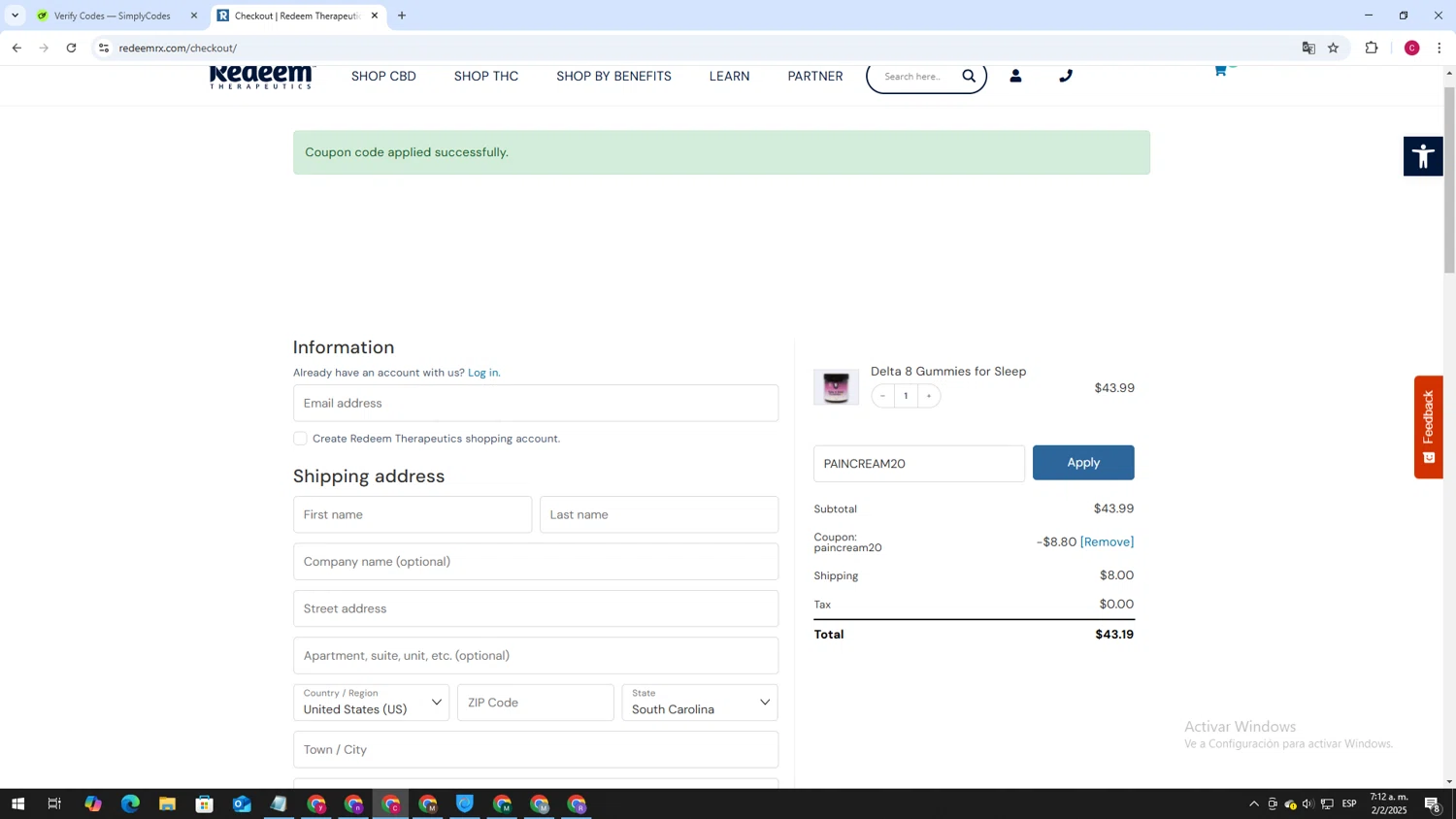Open Microsoft Store from the taskbar
The image size is (1456, 819).
pos(204,803)
